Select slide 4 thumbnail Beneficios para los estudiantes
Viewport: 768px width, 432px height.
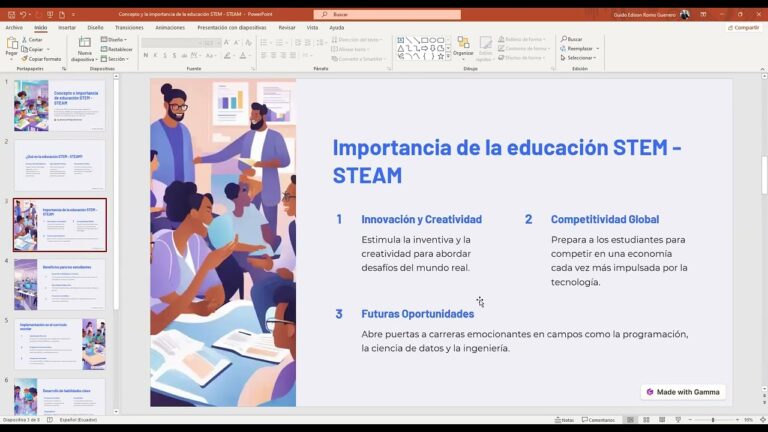(x=60, y=285)
